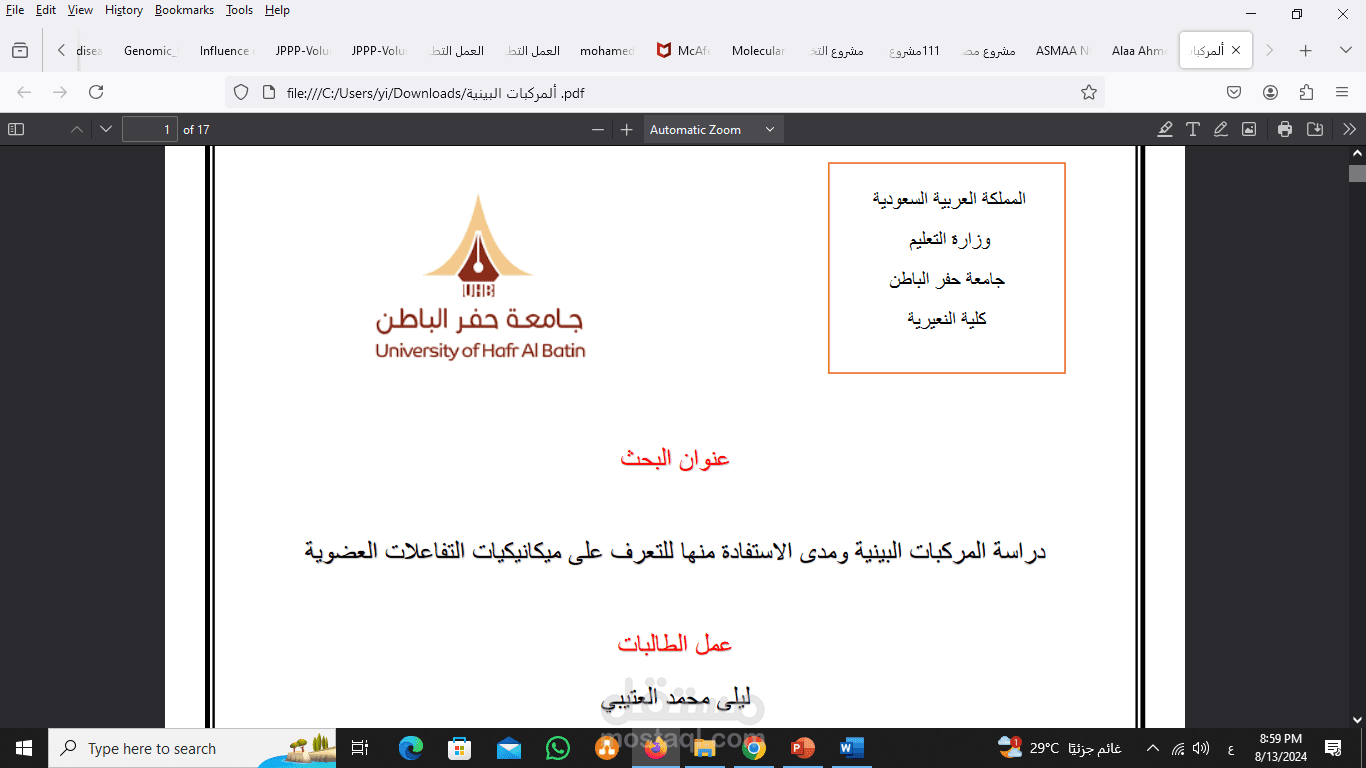The height and width of the screenshot is (768, 1366).
Task: Click the next page arrow
Action: pyautogui.click(x=105, y=128)
